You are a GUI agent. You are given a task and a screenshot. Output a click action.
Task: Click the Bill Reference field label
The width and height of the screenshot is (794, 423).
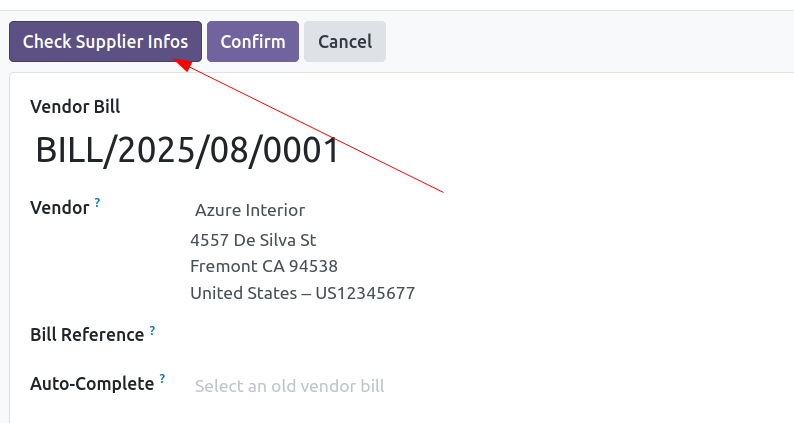(x=87, y=335)
